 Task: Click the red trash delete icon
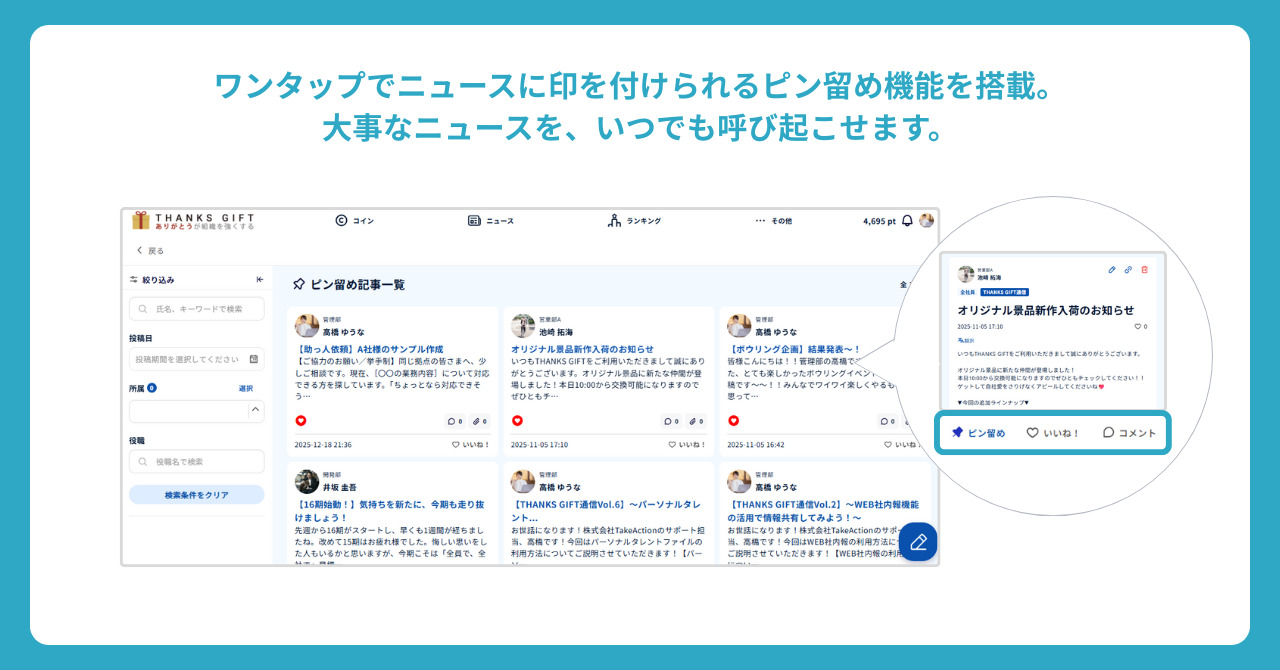(1144, 270)
